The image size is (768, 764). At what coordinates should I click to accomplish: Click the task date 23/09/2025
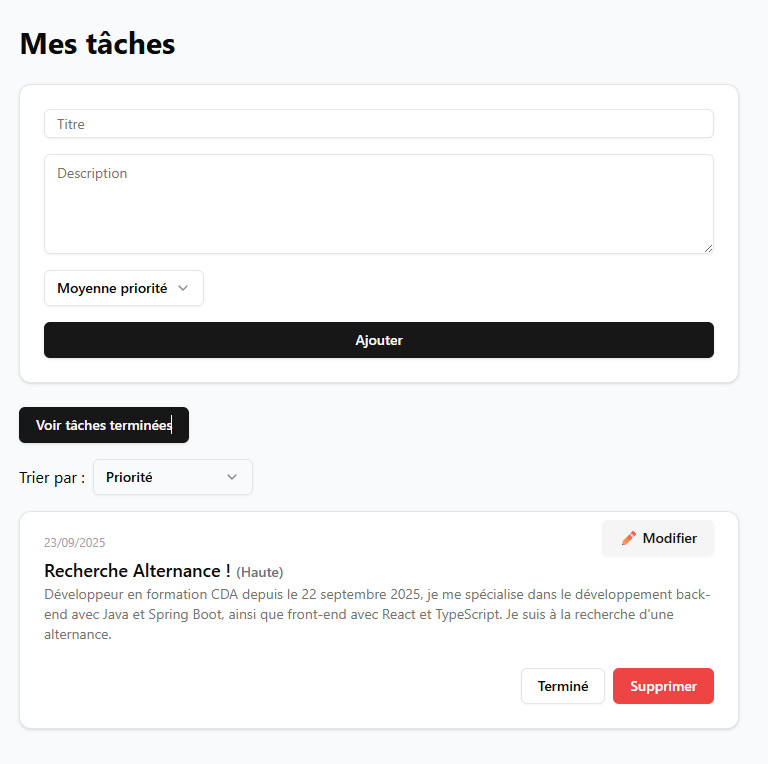point(74,543)
